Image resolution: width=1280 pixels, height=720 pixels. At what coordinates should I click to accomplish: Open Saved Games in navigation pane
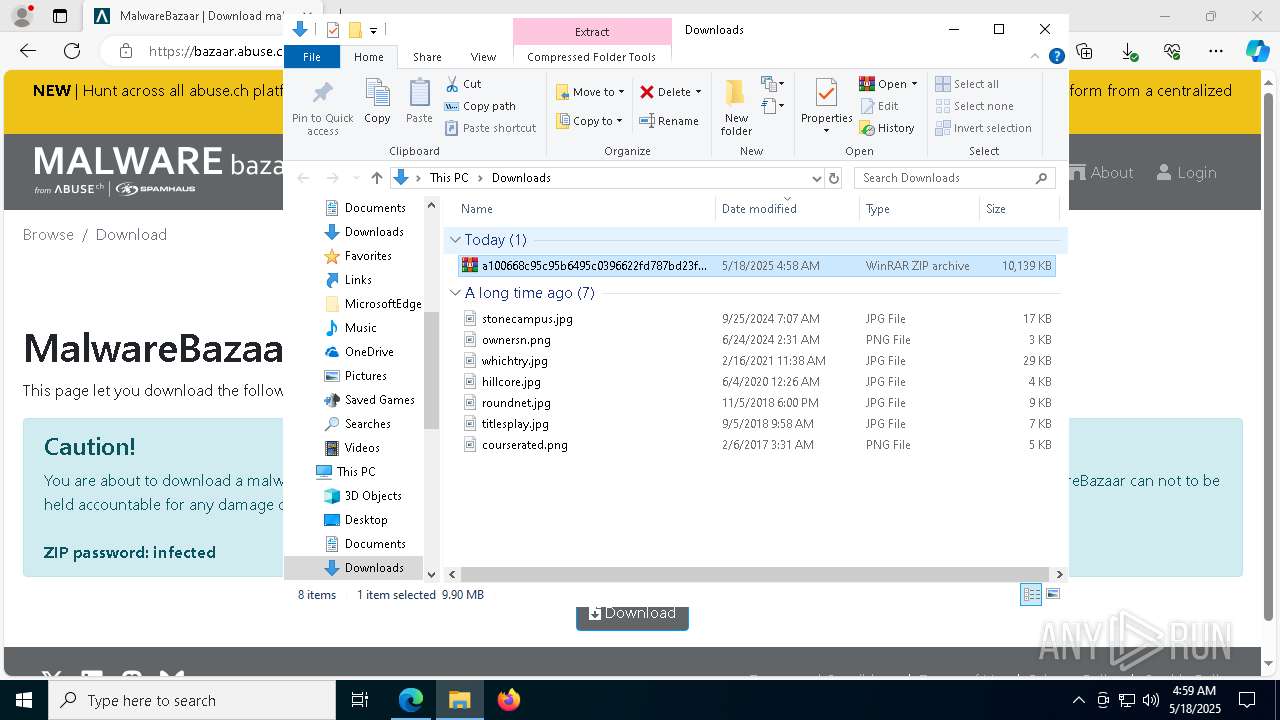pyautogui.click(x=379, y=400)
